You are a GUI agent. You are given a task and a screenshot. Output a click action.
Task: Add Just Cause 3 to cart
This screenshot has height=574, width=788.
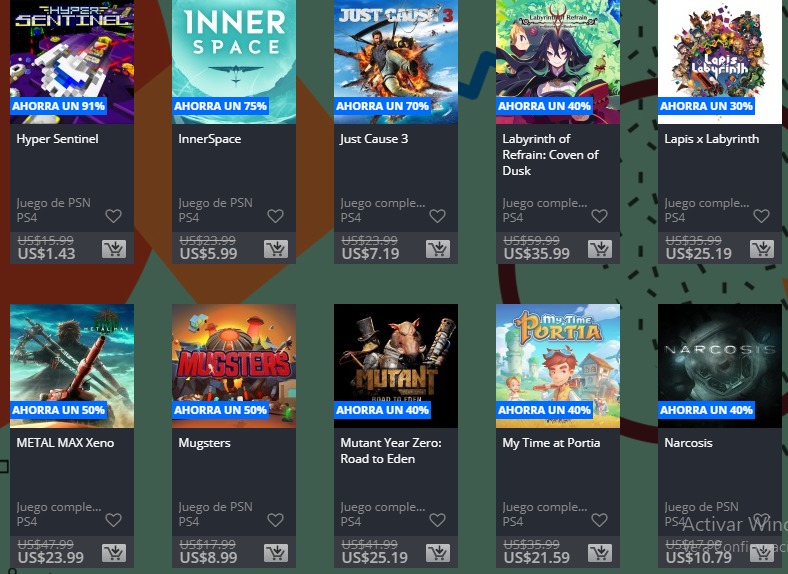pyautogui.click(x=438, y=249)
